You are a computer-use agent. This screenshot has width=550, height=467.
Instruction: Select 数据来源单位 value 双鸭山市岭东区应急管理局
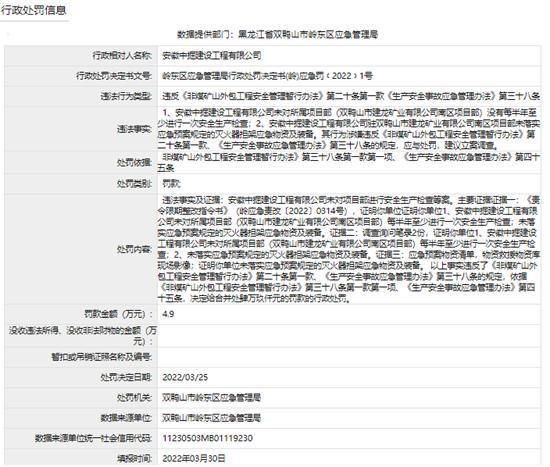(212, 418)
